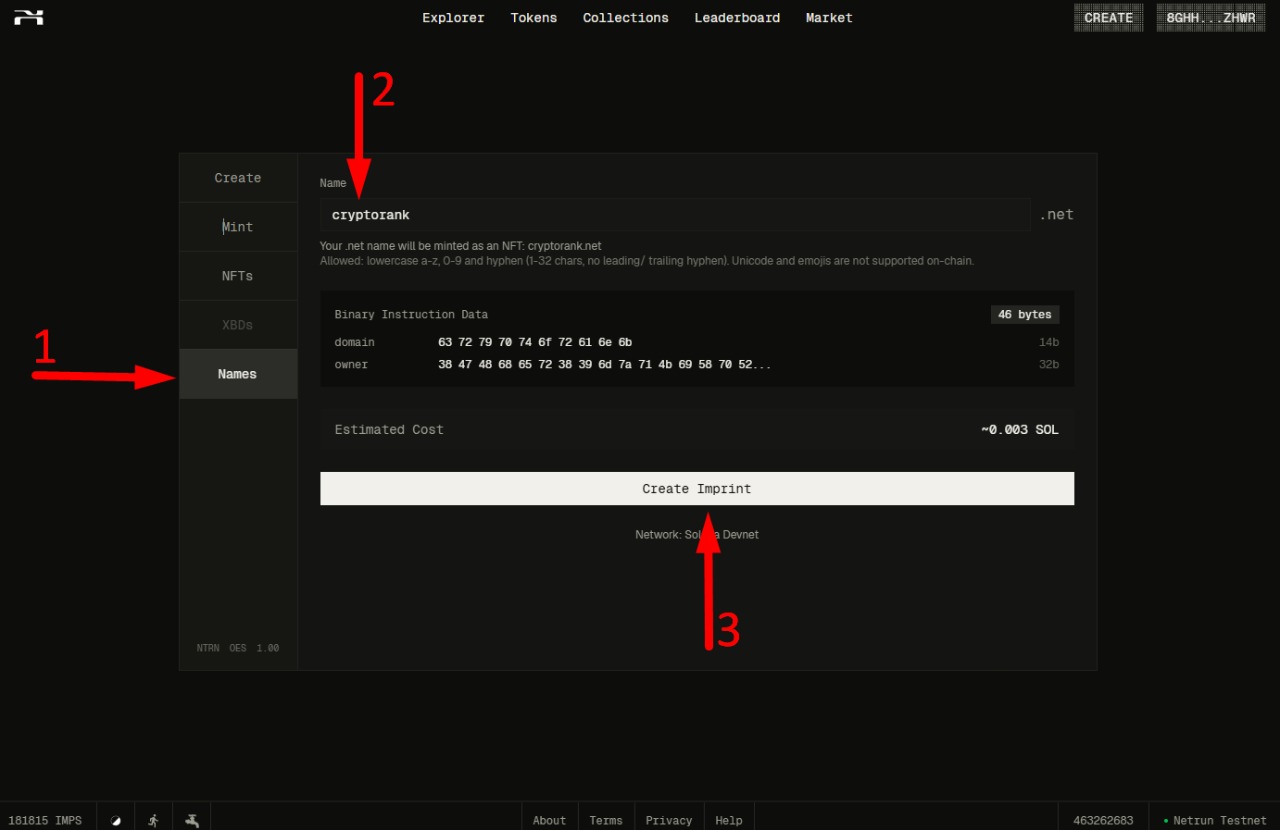Image resolution: width=1280 pixels, height=830 pixels.
Task: Open the Explorer menu item
Action: click(453, 18)
